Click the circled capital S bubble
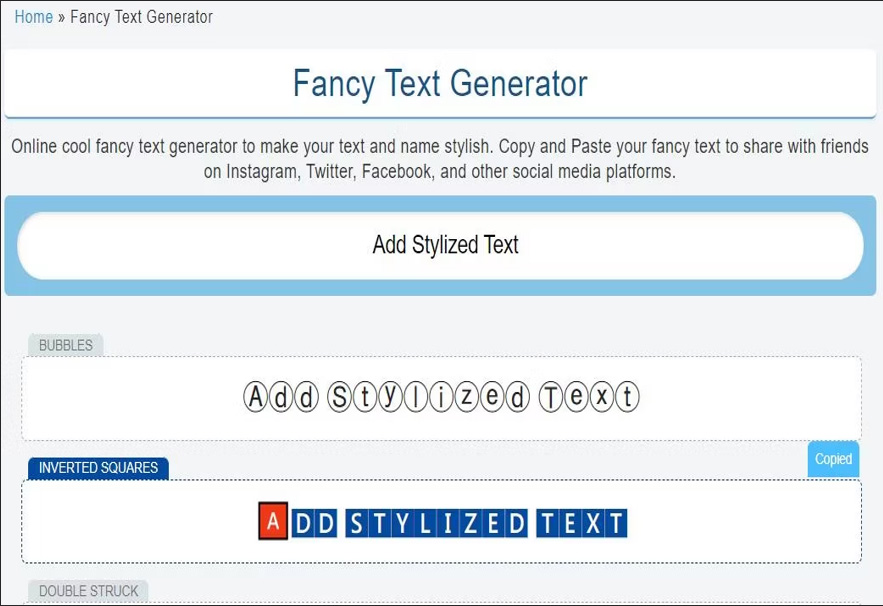 [340, 396]
